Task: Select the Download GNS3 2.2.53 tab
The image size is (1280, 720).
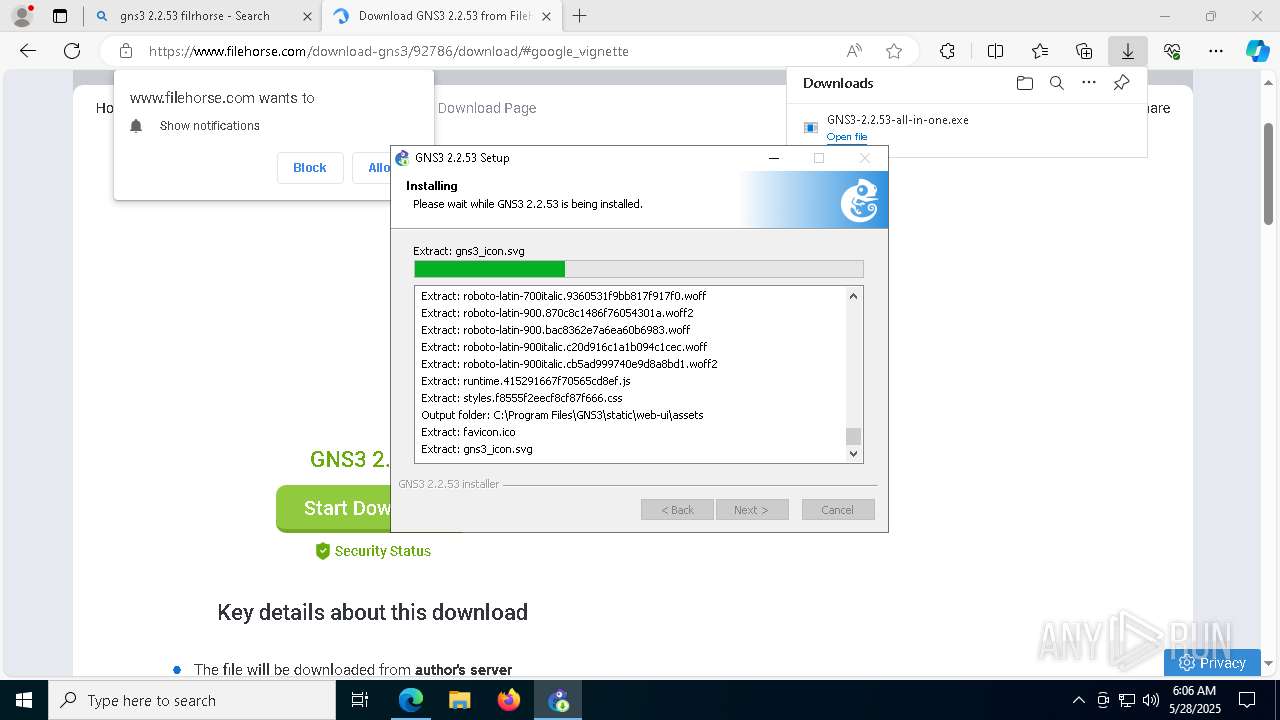Action: tap(443, 16)
